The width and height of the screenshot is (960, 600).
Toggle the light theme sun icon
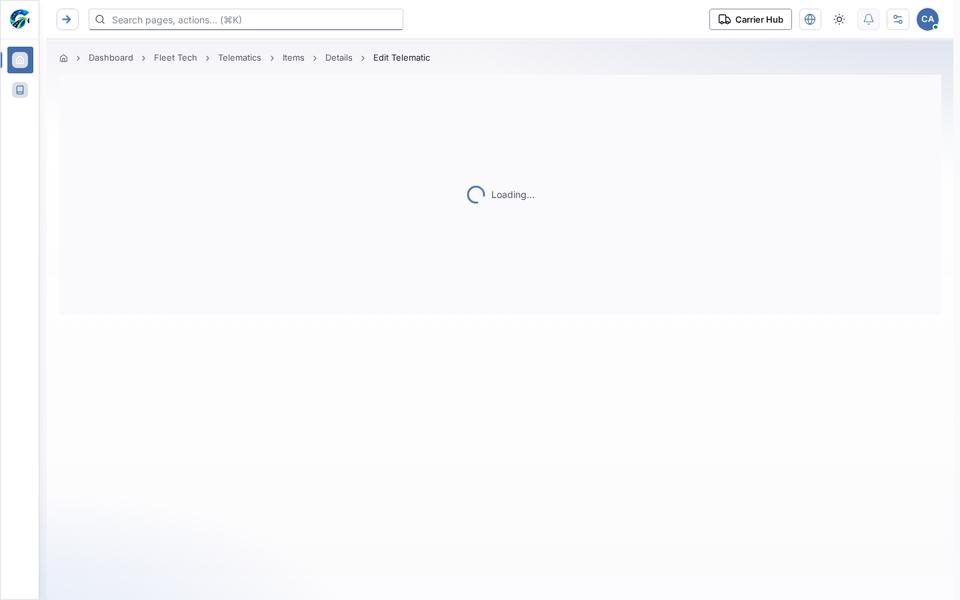839,20
